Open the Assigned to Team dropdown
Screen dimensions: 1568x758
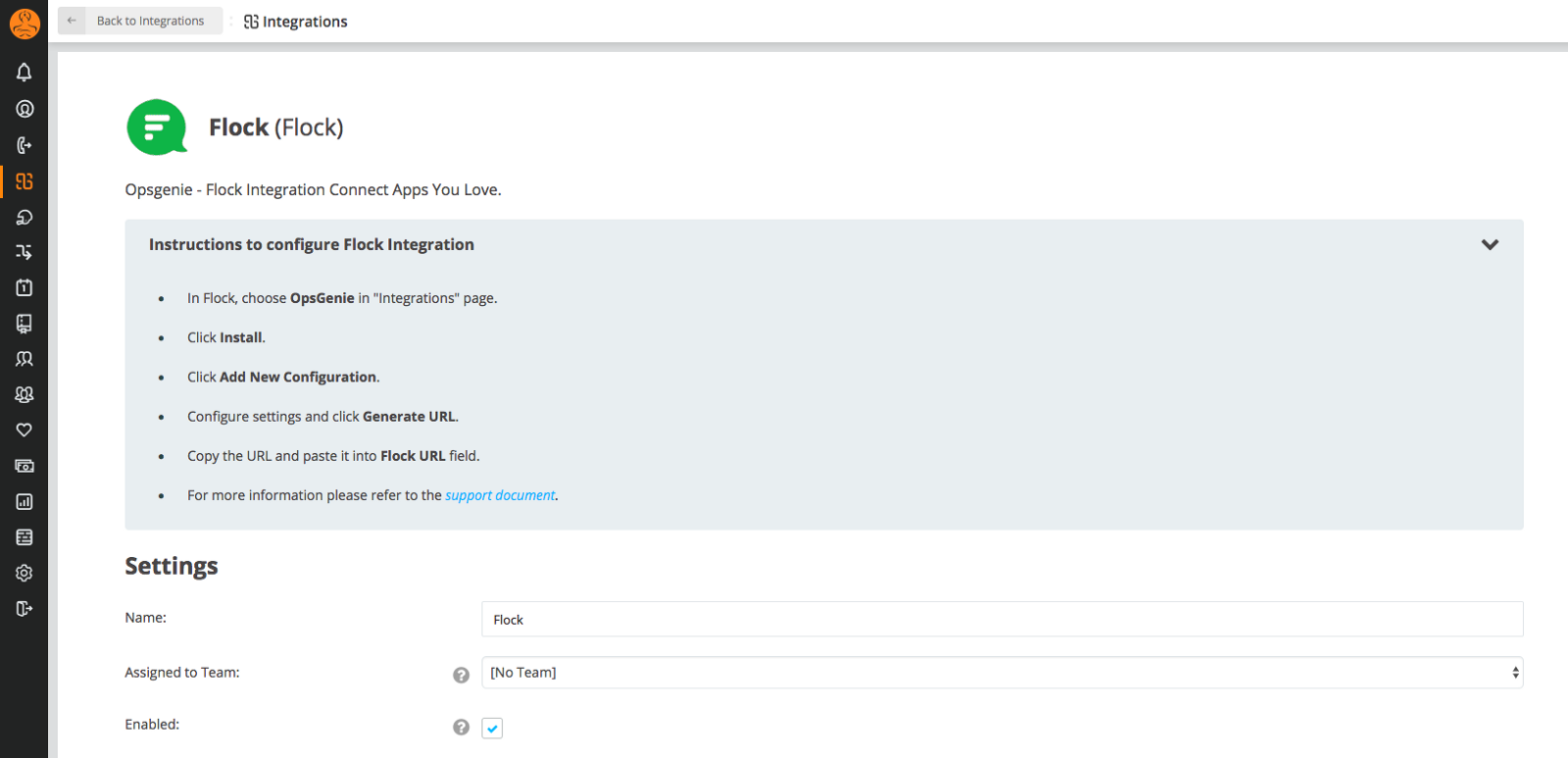point(1003,673)
